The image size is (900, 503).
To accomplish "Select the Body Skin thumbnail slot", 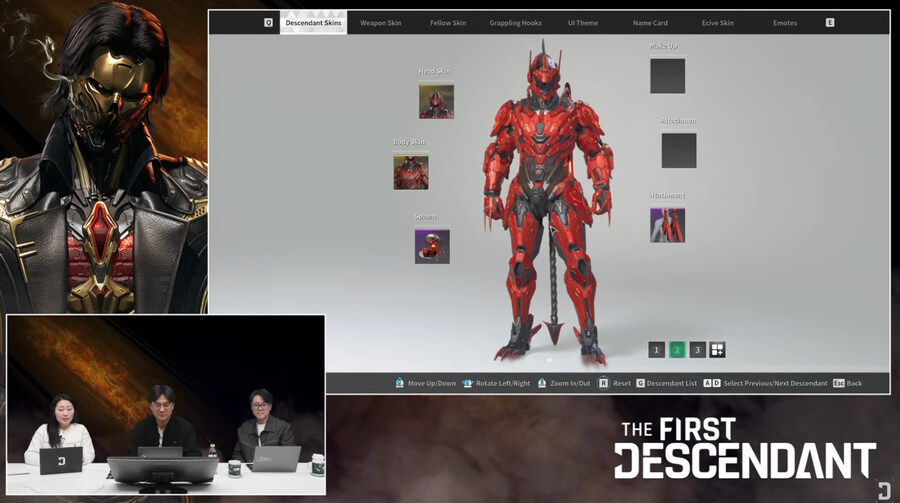I will click(411, 172).
